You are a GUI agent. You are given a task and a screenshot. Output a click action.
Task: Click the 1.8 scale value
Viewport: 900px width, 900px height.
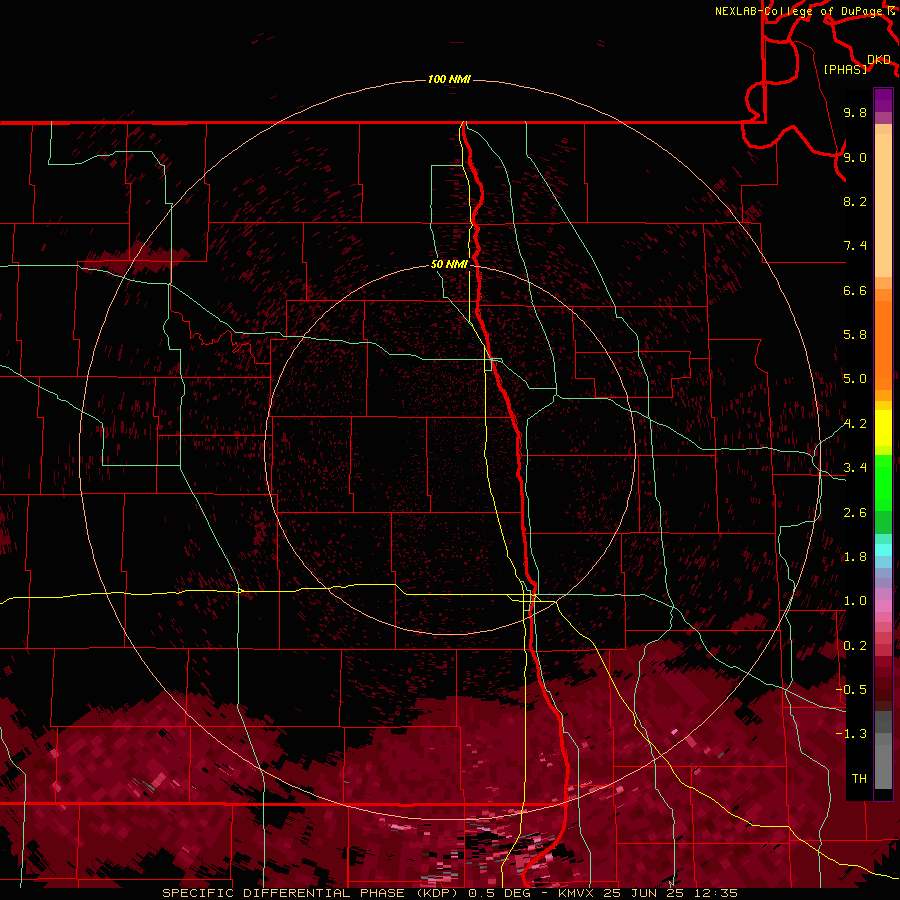tap(855, 557)
